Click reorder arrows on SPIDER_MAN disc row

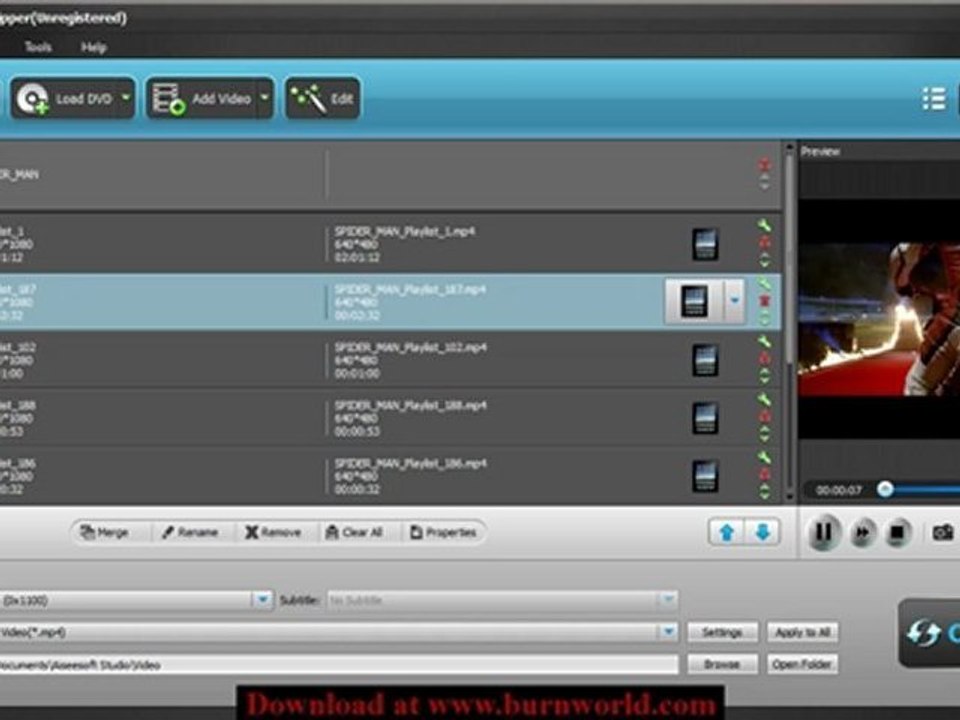click(x=764, y=182)
